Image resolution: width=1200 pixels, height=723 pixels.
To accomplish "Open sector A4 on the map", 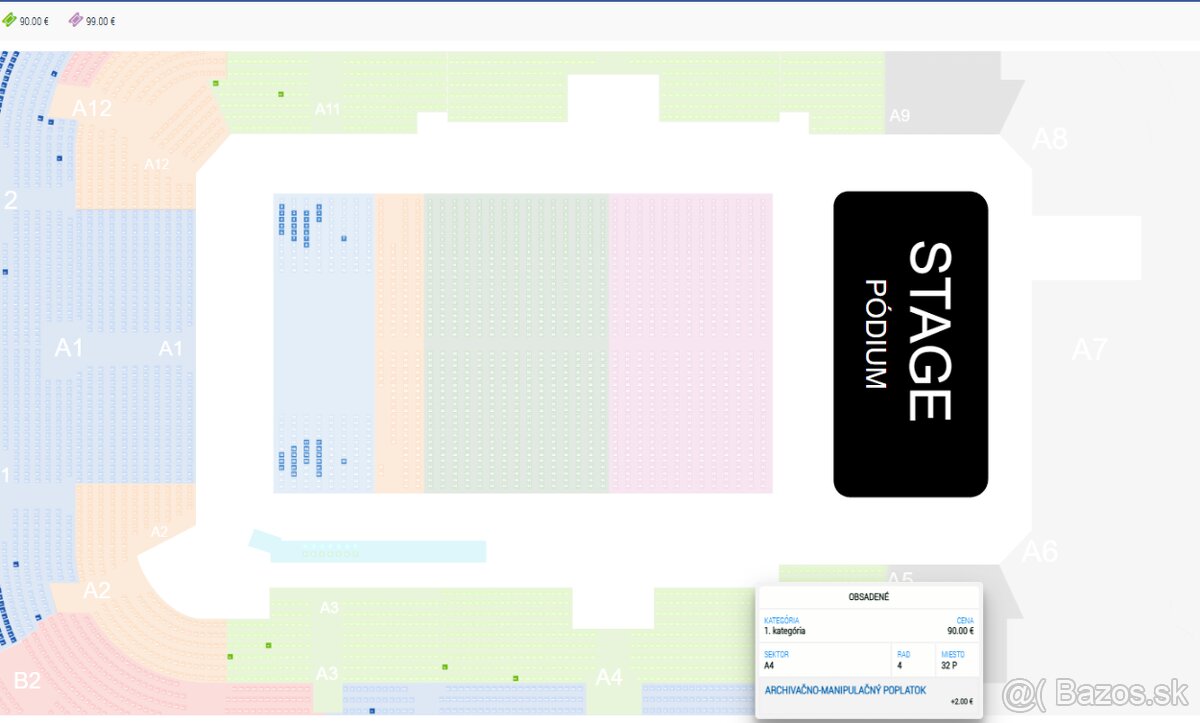I will (609, 677).
